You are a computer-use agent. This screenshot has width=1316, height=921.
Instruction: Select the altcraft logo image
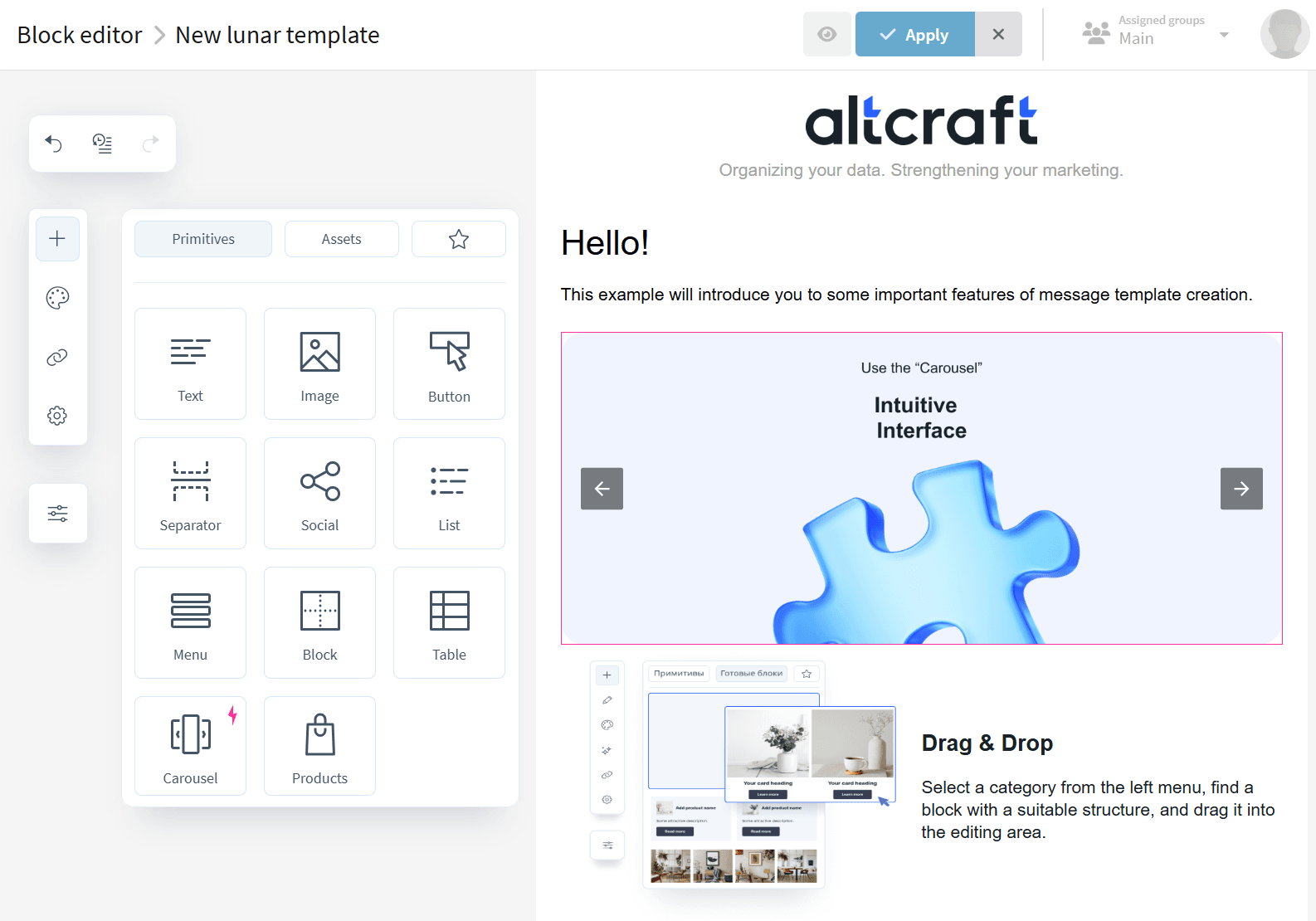pyautogui.click(x=921, y=120)
